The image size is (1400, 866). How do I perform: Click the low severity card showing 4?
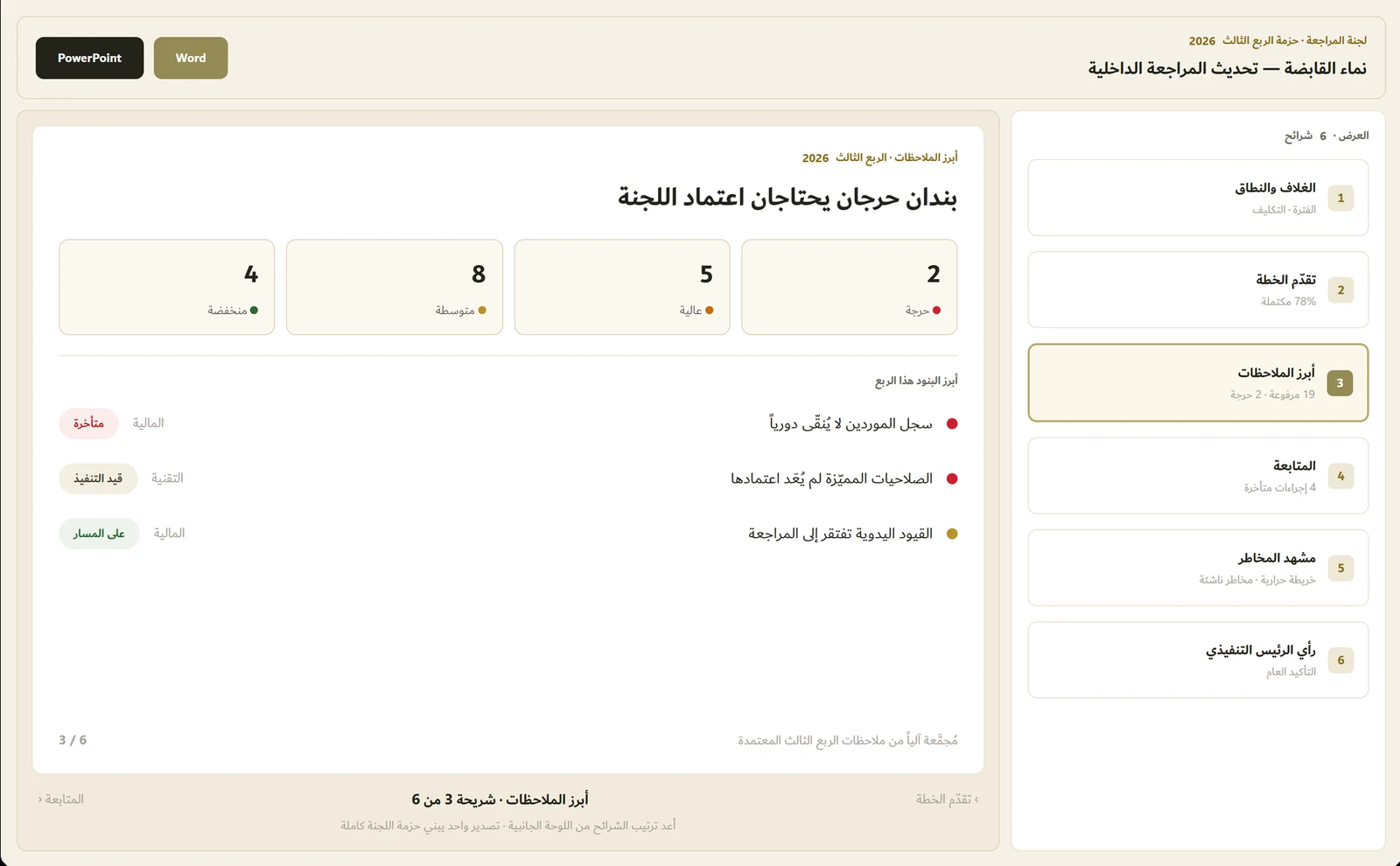tap(167, 287)
